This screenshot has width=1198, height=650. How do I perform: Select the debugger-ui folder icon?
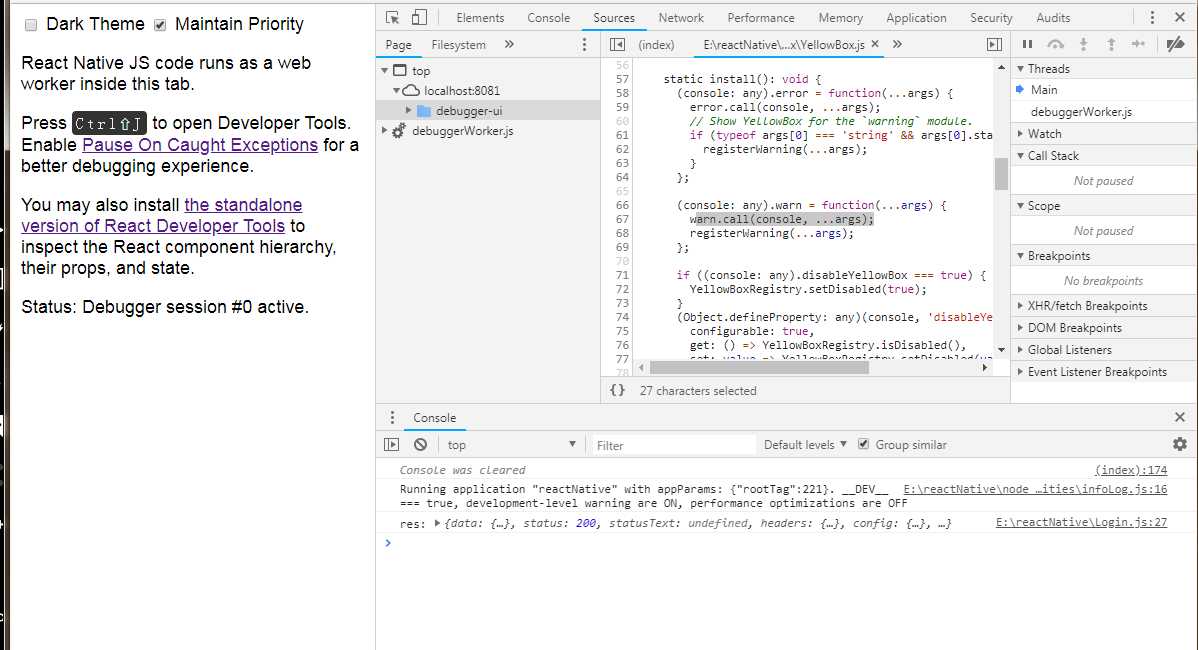[x=424, y=111]
